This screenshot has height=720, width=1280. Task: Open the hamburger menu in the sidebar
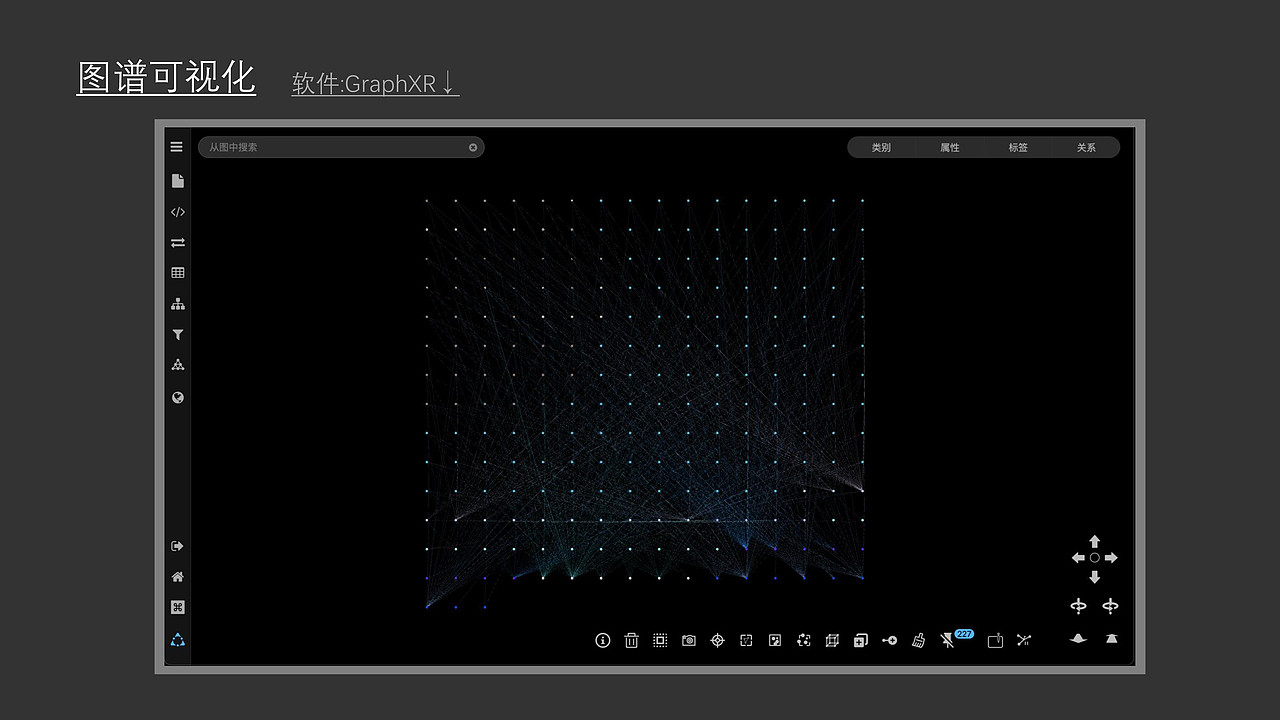pyautogui.click(x=177, y=146)
